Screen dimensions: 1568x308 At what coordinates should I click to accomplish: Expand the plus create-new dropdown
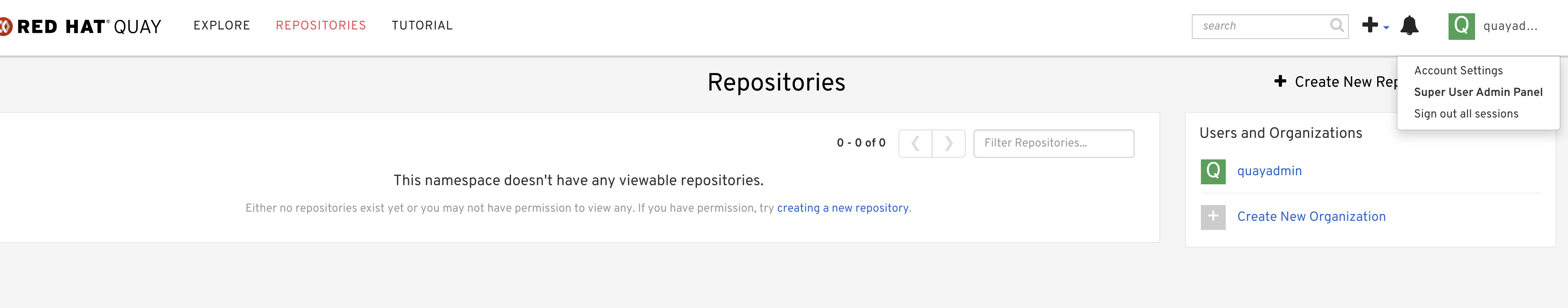point(1374,26)
